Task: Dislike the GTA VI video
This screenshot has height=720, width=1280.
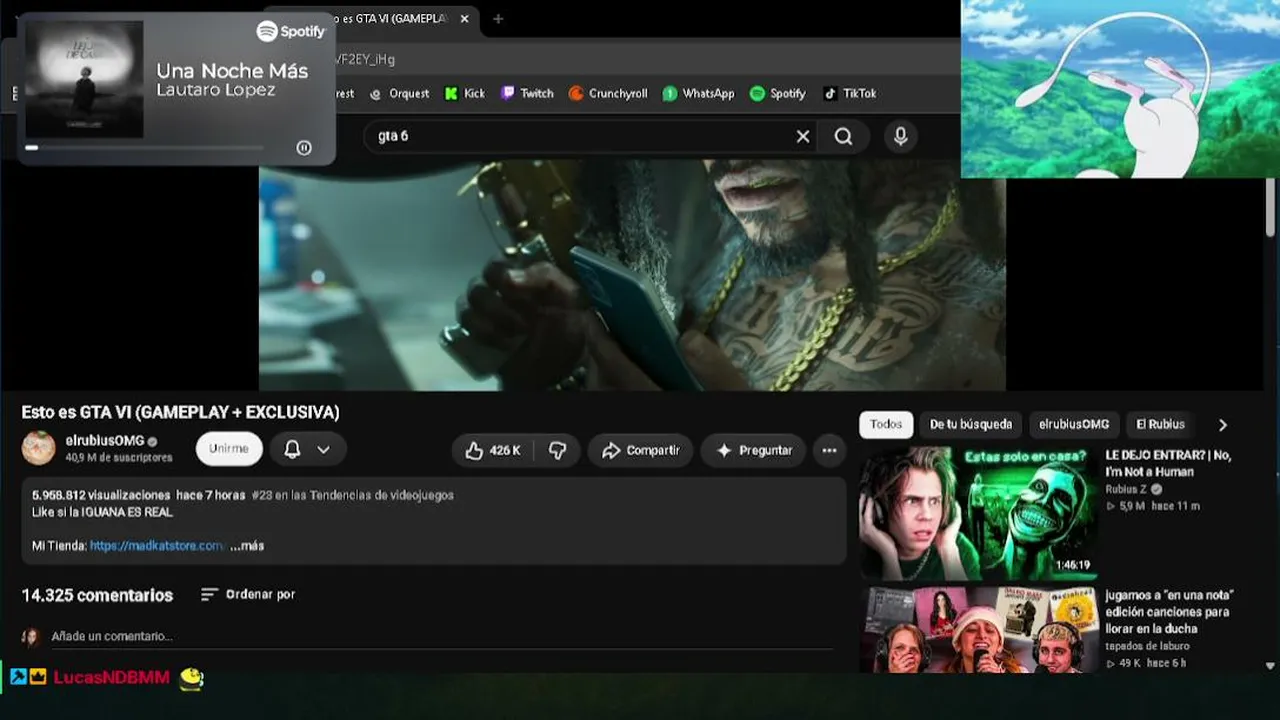Action: 557,450
